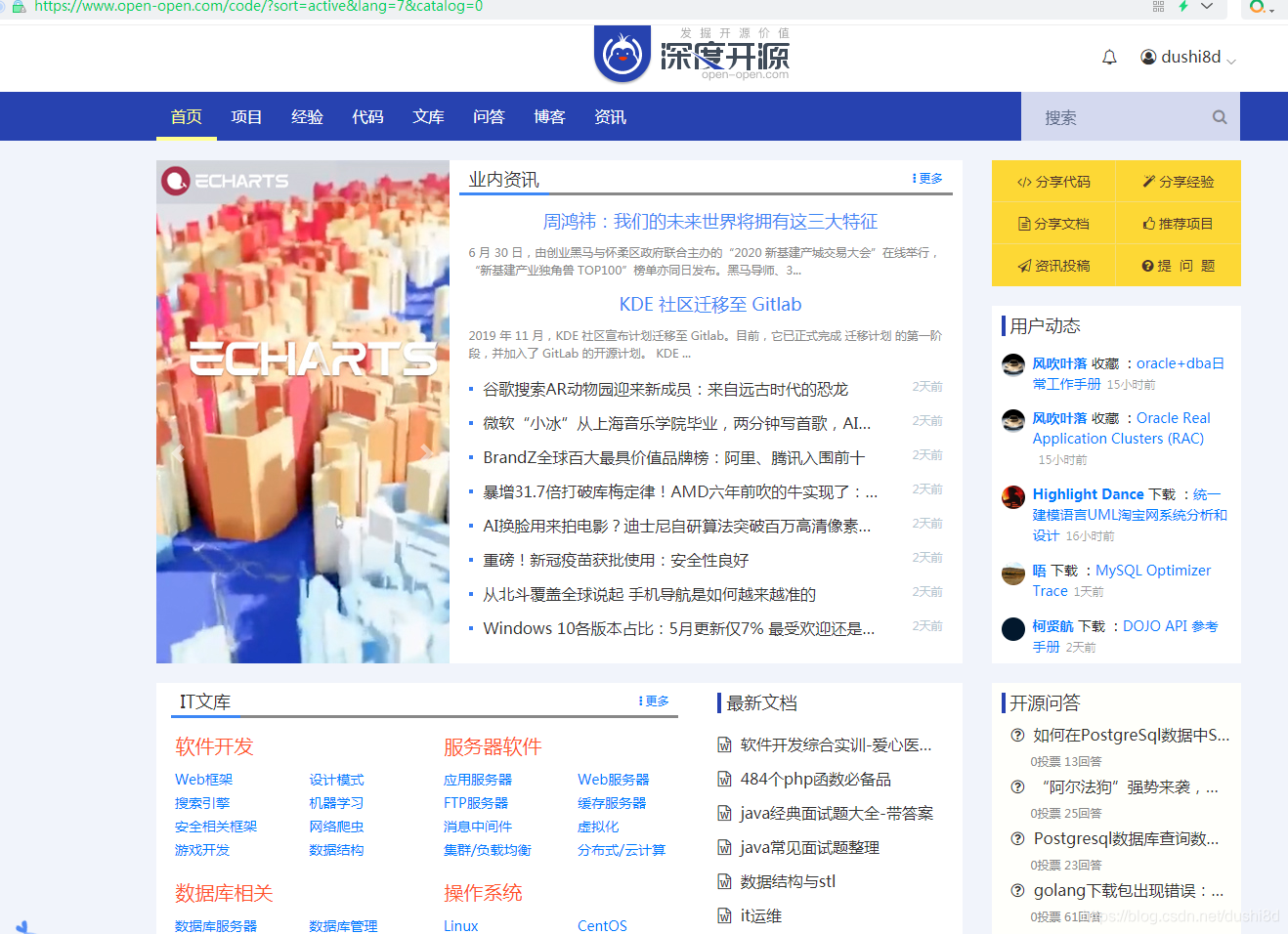Click the search magnifier icon
The height and width of the screenshot is (934, 1288).
click(x=1220, y=117)
